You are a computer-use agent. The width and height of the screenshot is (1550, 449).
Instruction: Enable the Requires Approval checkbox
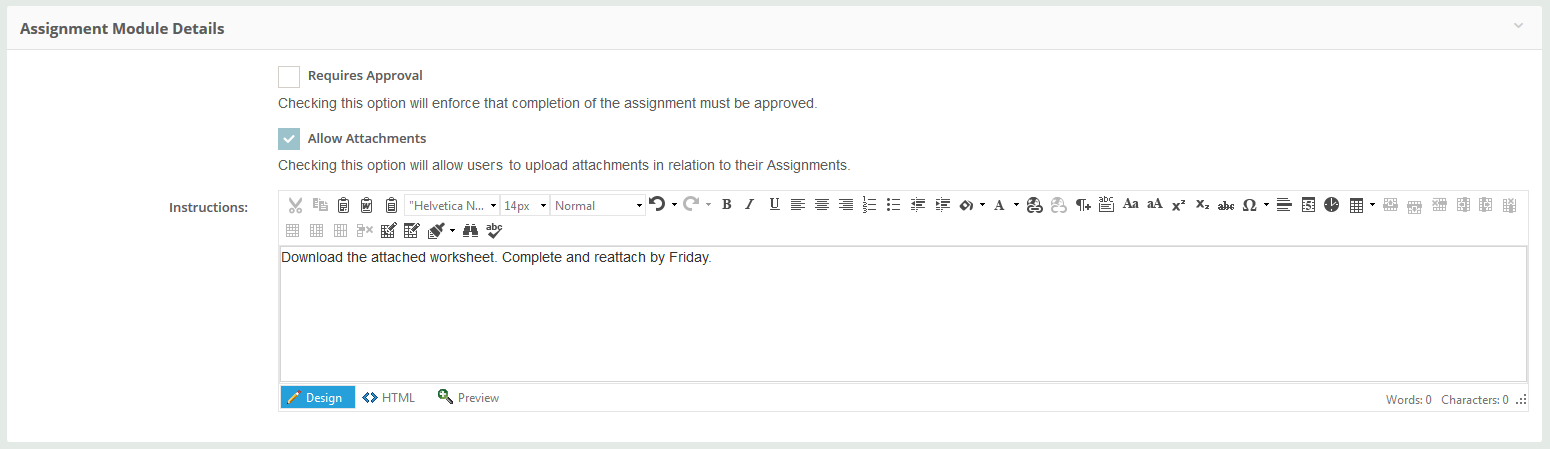coord(289,77)
